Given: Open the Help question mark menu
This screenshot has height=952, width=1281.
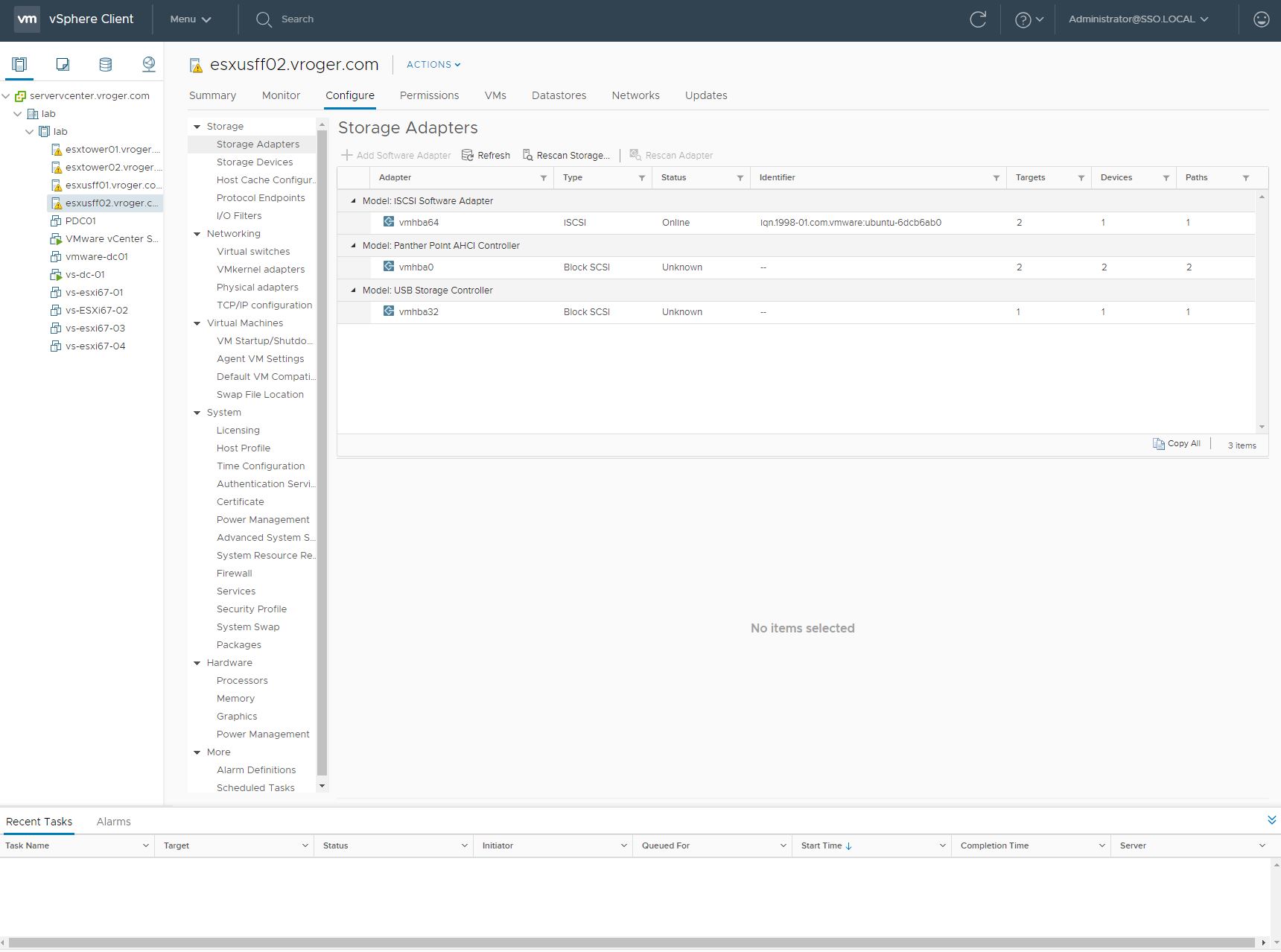Looking at the screenshot, I should coord(1029,20).
